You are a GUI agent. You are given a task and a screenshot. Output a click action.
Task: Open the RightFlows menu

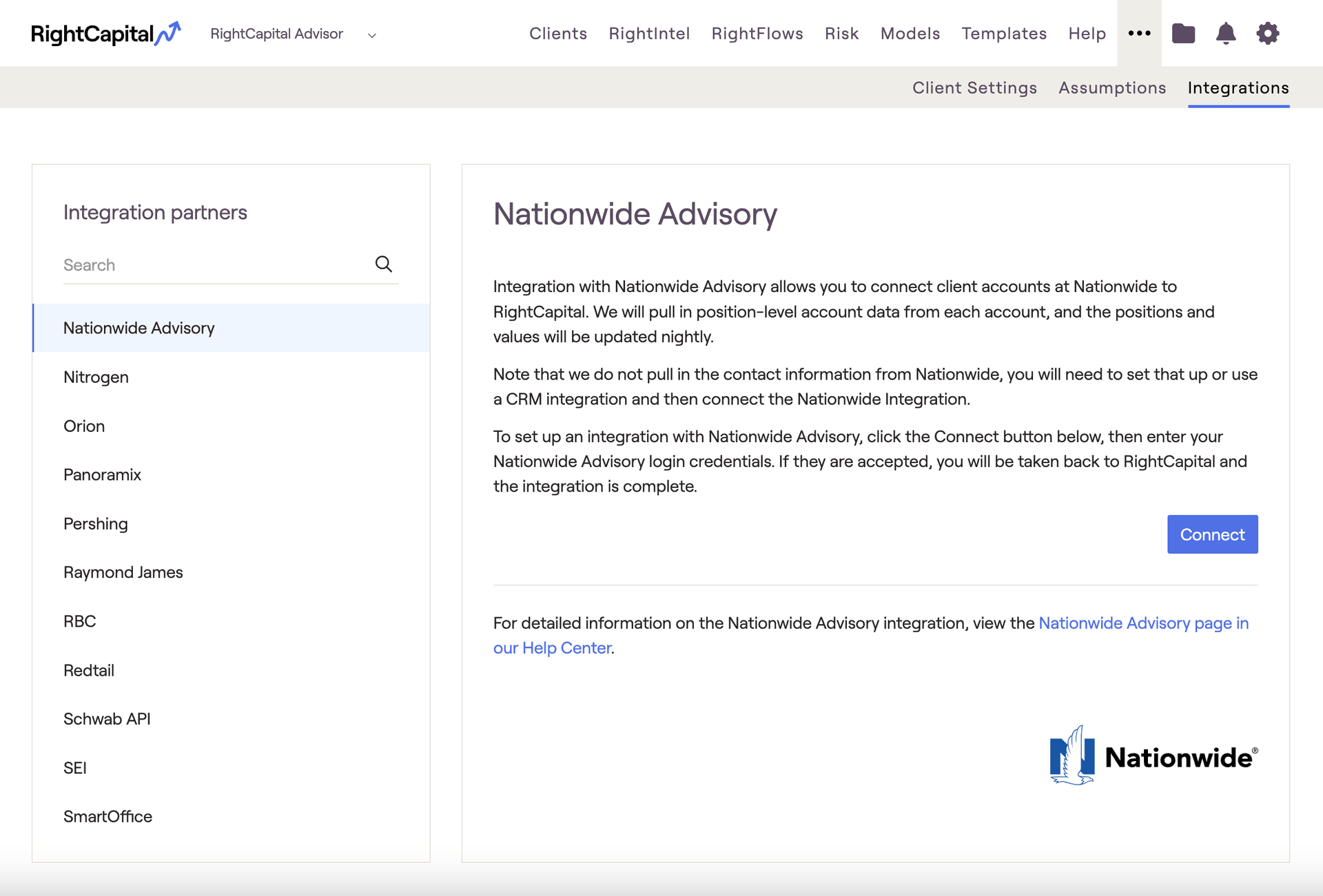click(x=757, y=33)
